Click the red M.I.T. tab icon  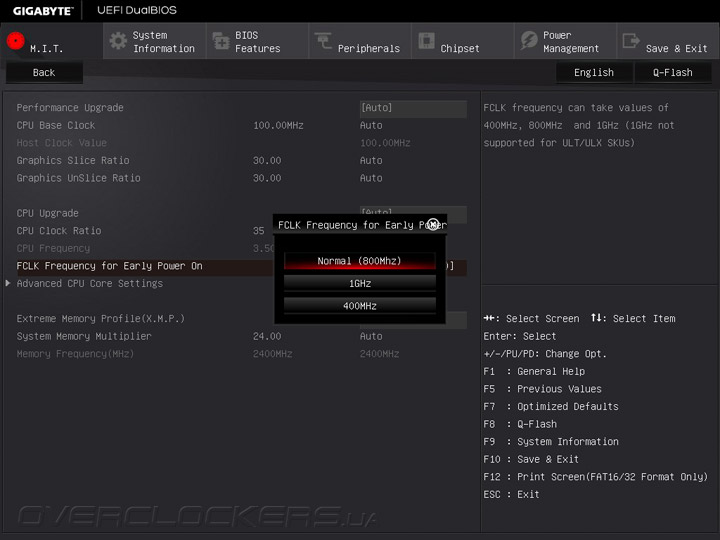pos(16,41)
